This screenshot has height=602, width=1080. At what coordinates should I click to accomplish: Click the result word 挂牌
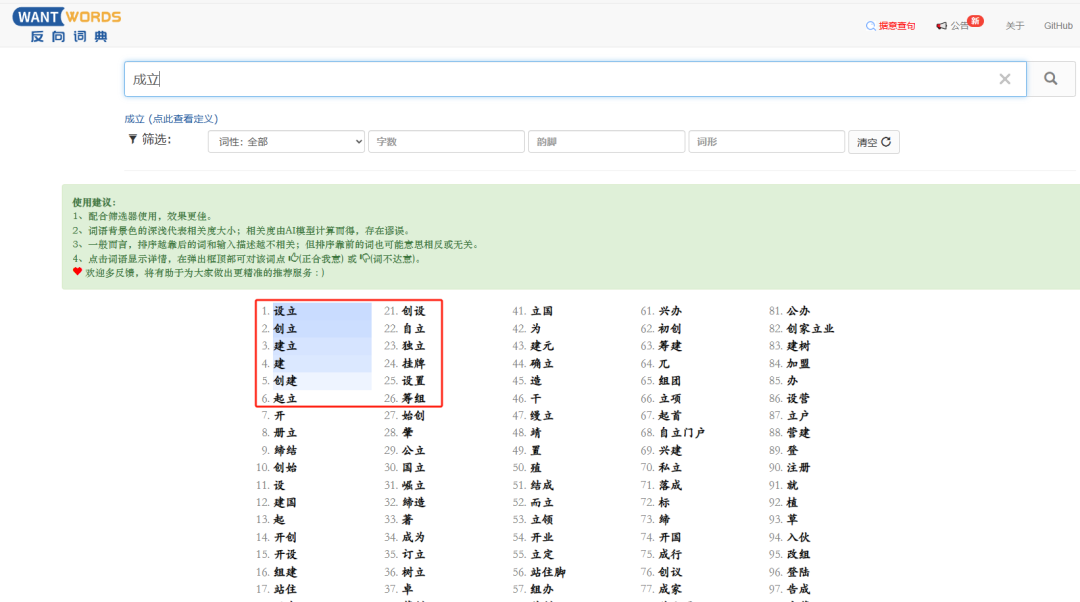pyautogui.click(x=413, y=363)
